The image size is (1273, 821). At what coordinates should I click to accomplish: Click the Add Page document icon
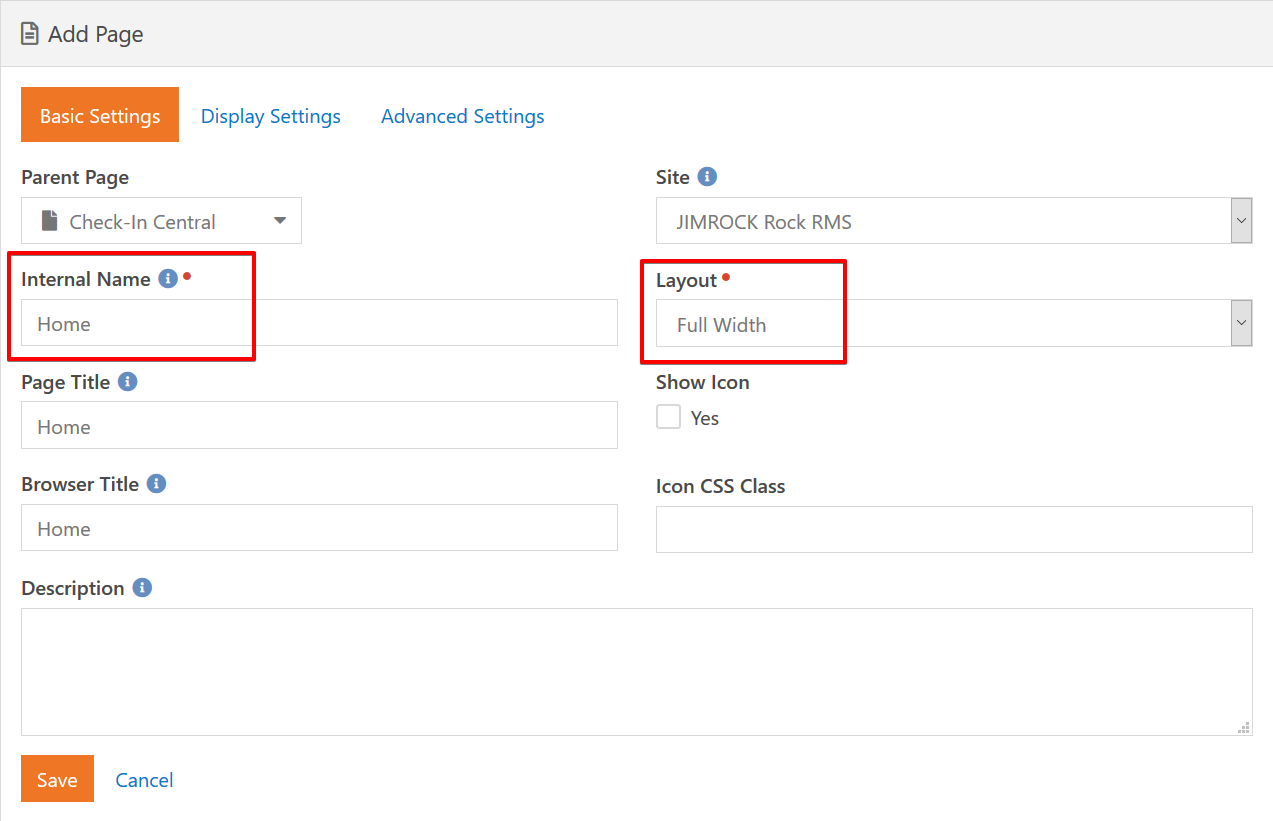pos(30,34)
